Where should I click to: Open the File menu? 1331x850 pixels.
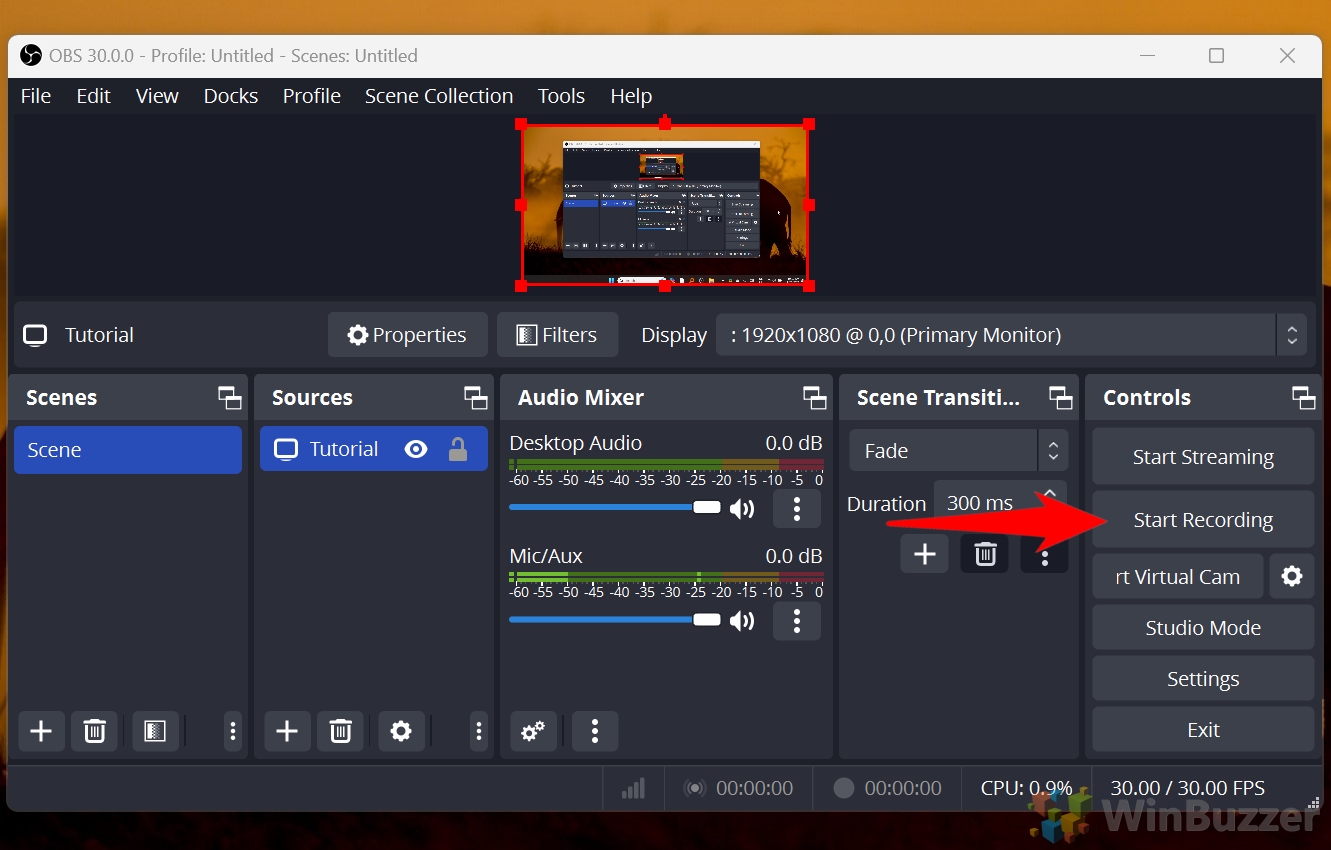click(x=36, y=96)
